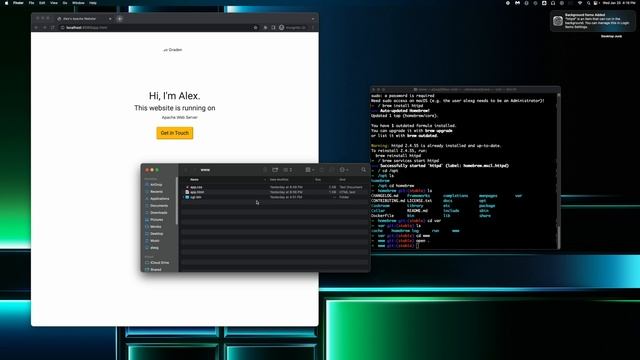Open the Edit menu in the menu bar
This screenshot has width=640, height=360.
pyautogui.click(x=42, y=3)
